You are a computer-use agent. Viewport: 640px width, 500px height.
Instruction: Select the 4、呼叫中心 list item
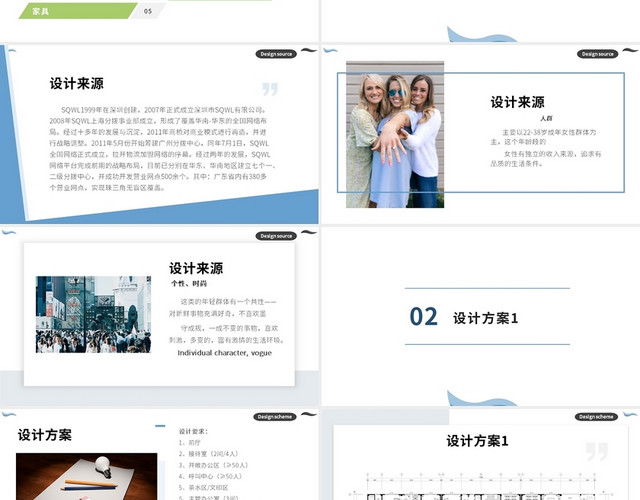[210, 476]
